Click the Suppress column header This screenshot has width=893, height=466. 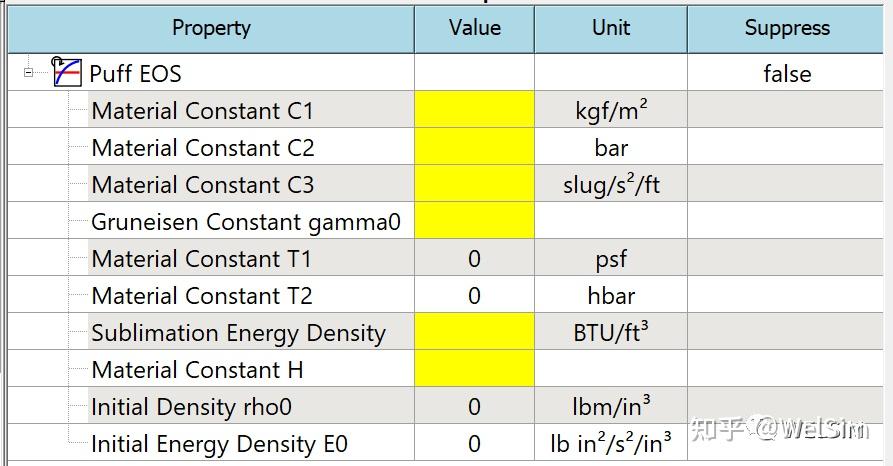[x=787, y=28]
